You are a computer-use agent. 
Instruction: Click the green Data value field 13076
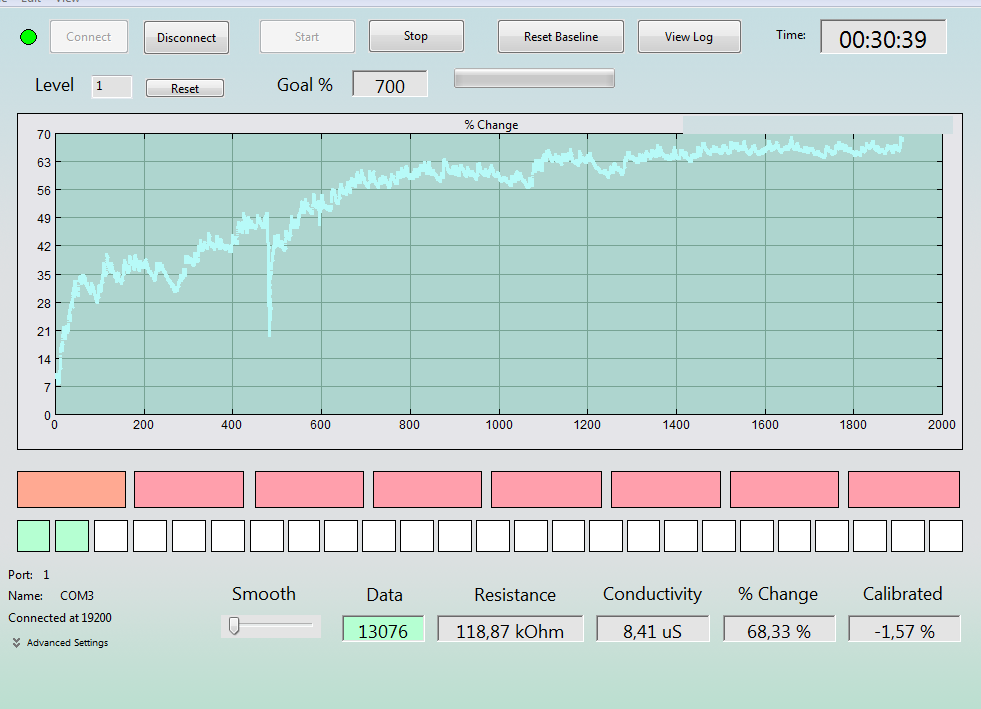tap(383, 629)
